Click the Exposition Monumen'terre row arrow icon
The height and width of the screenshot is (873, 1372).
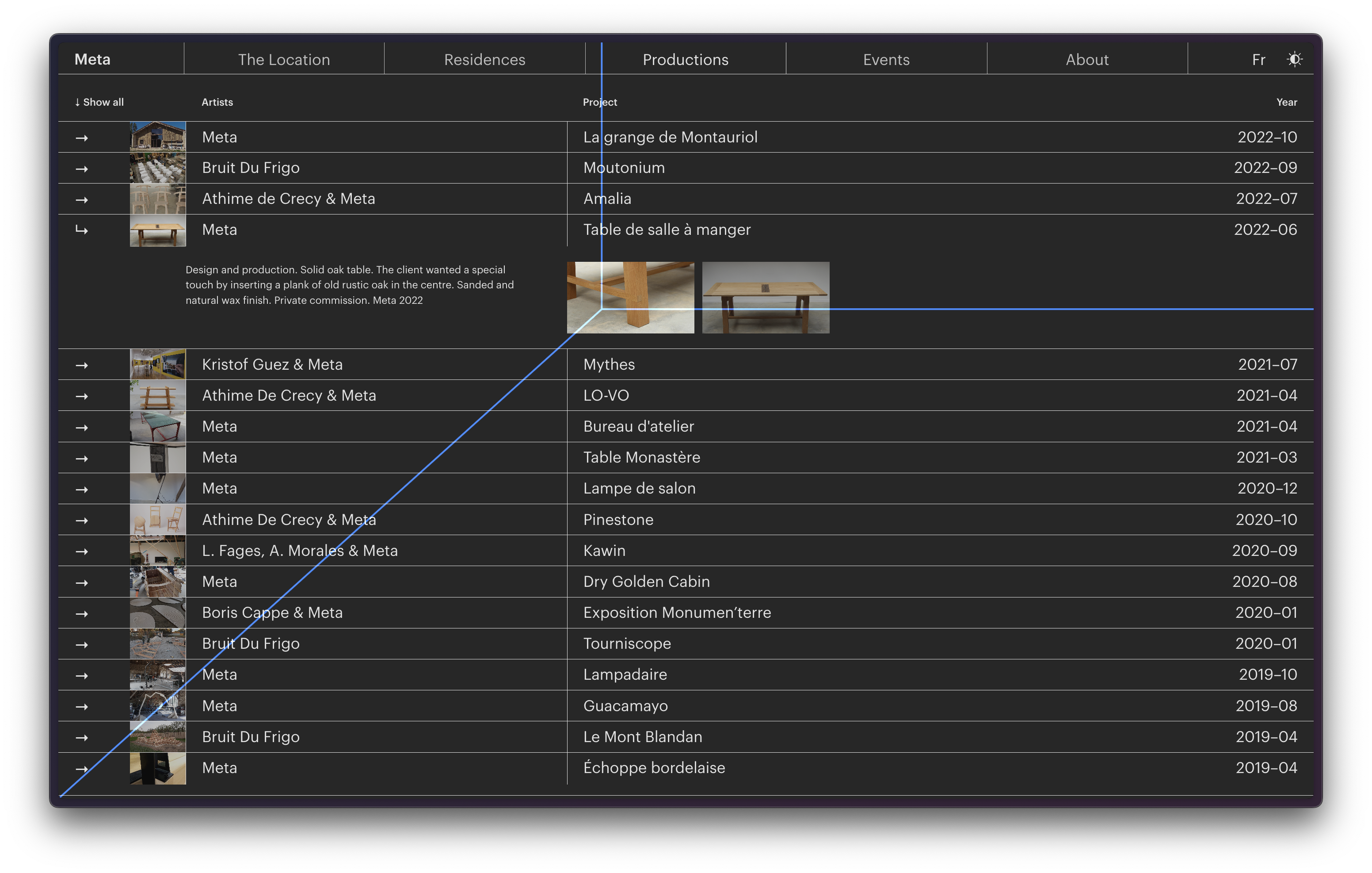(81, 613)
